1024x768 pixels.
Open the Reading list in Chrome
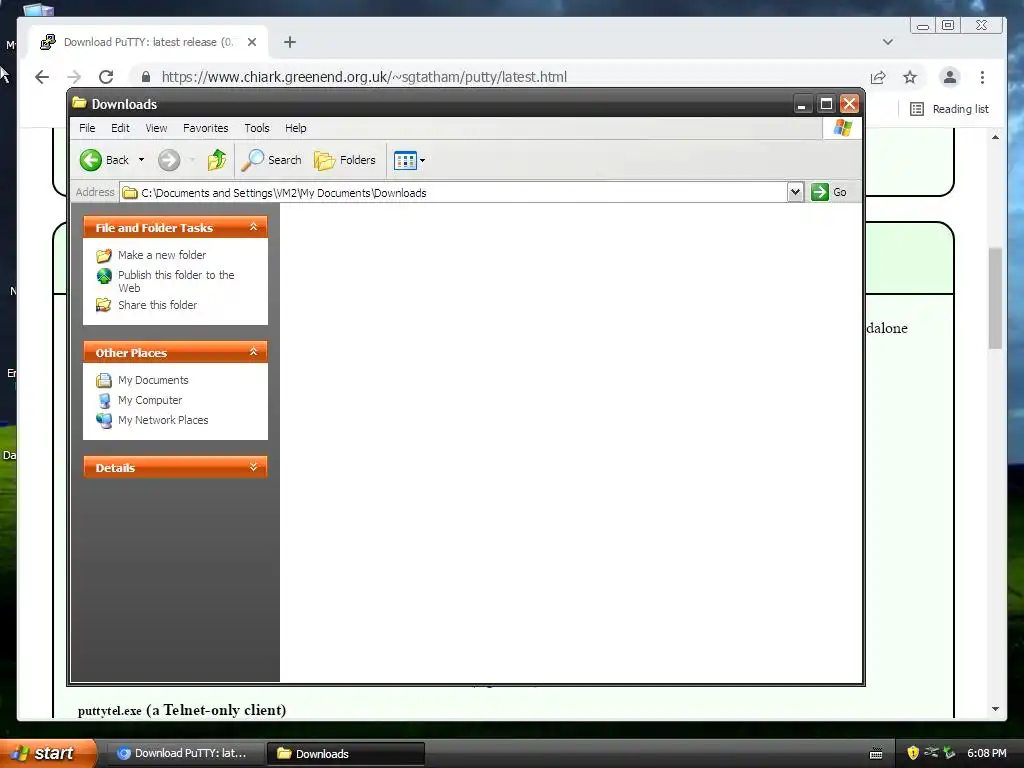pyautogui.click(x=950, y=109)
